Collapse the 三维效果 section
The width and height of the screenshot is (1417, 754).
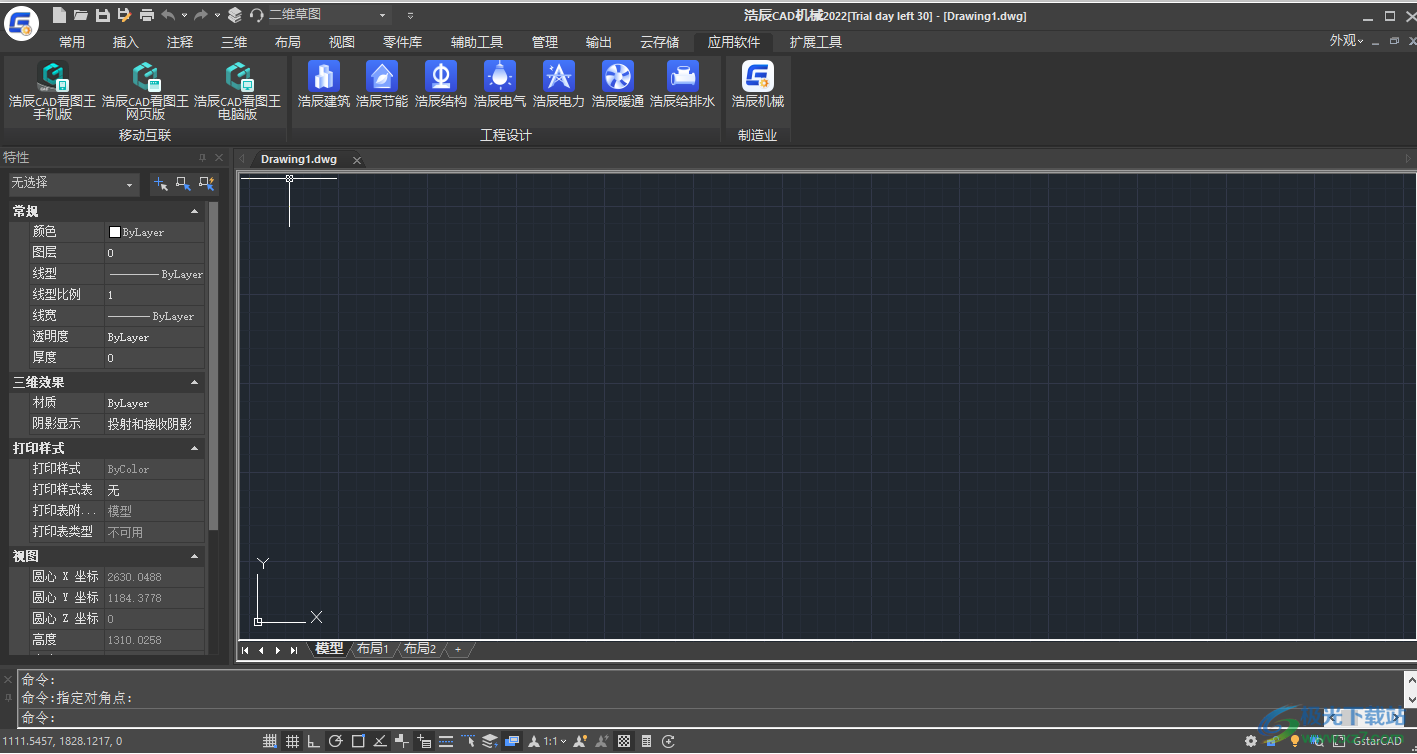194,382
